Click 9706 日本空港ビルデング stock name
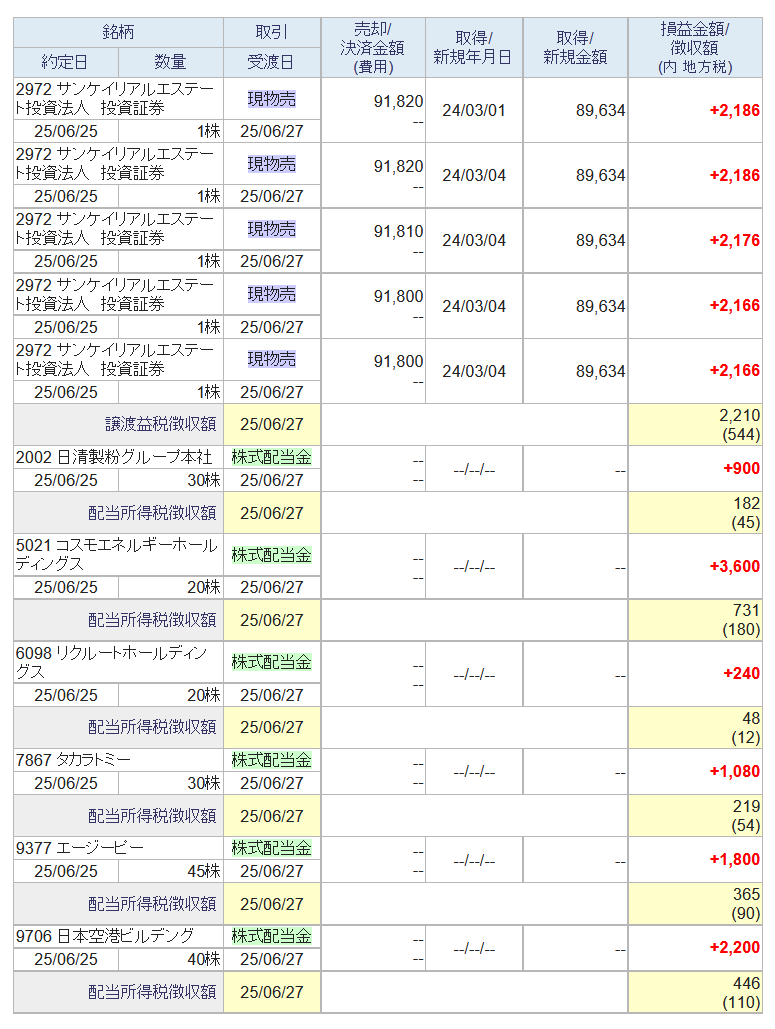 (x=105, y=936)
